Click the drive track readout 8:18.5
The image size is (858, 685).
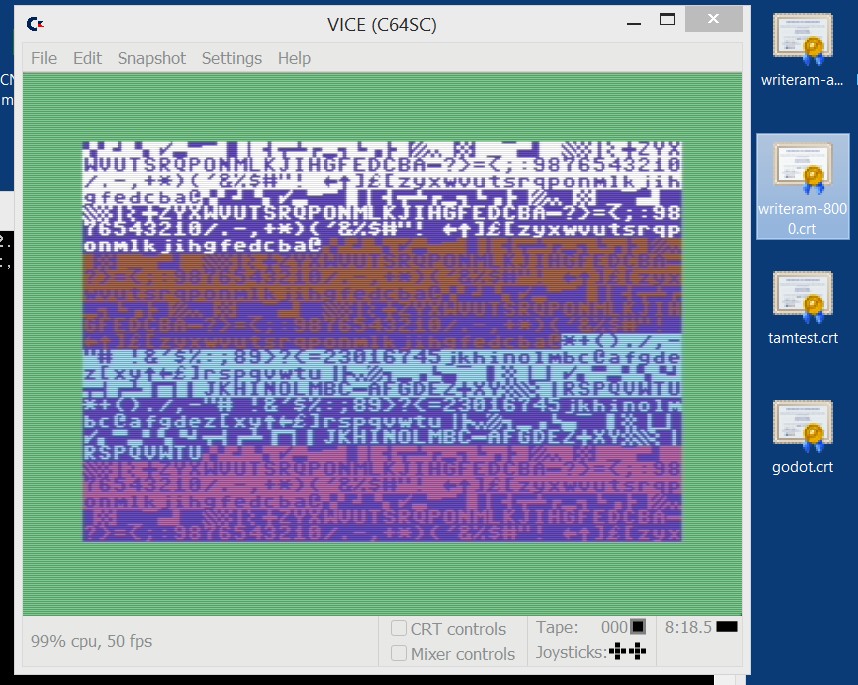[688, 627]
